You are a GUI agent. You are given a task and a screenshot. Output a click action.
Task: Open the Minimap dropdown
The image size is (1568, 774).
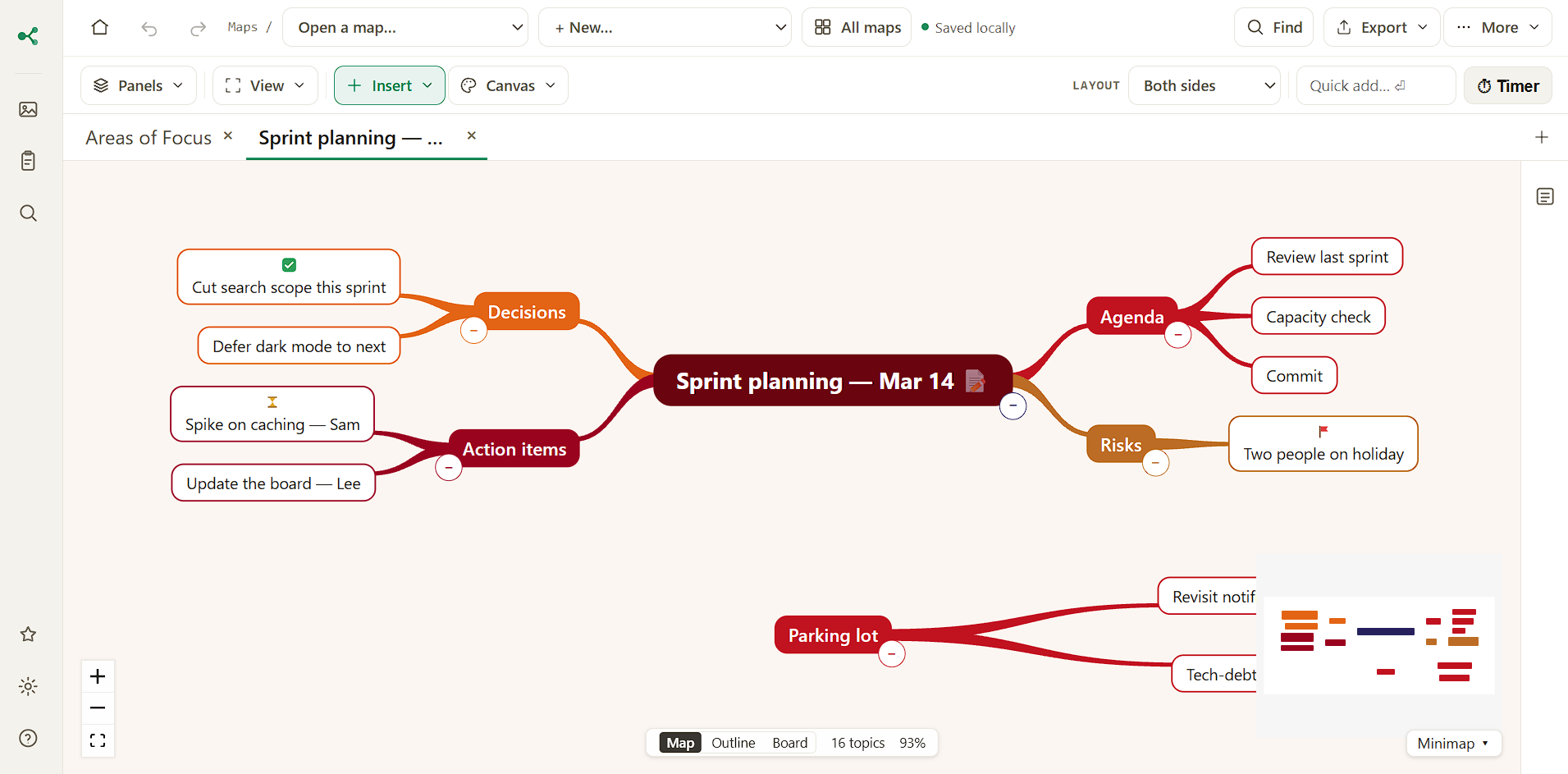[x=1454, y=743]
